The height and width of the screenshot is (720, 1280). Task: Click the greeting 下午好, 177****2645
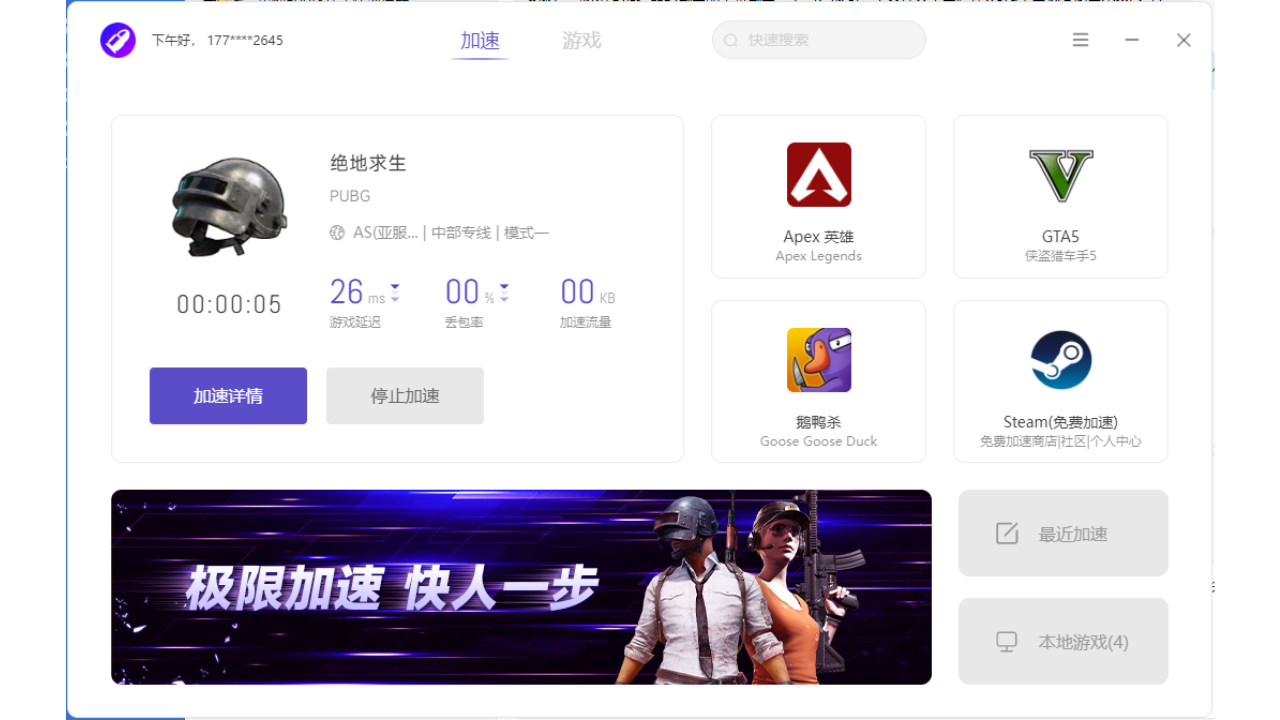[x=217, y=41]
